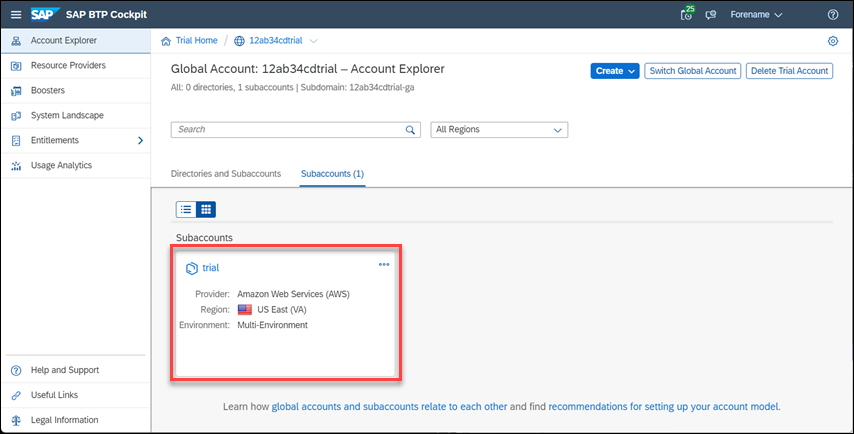
Task: Expand the 12ab34cdtrial breadcrumb dropdown arrow
Action: [x=313, y=41]
